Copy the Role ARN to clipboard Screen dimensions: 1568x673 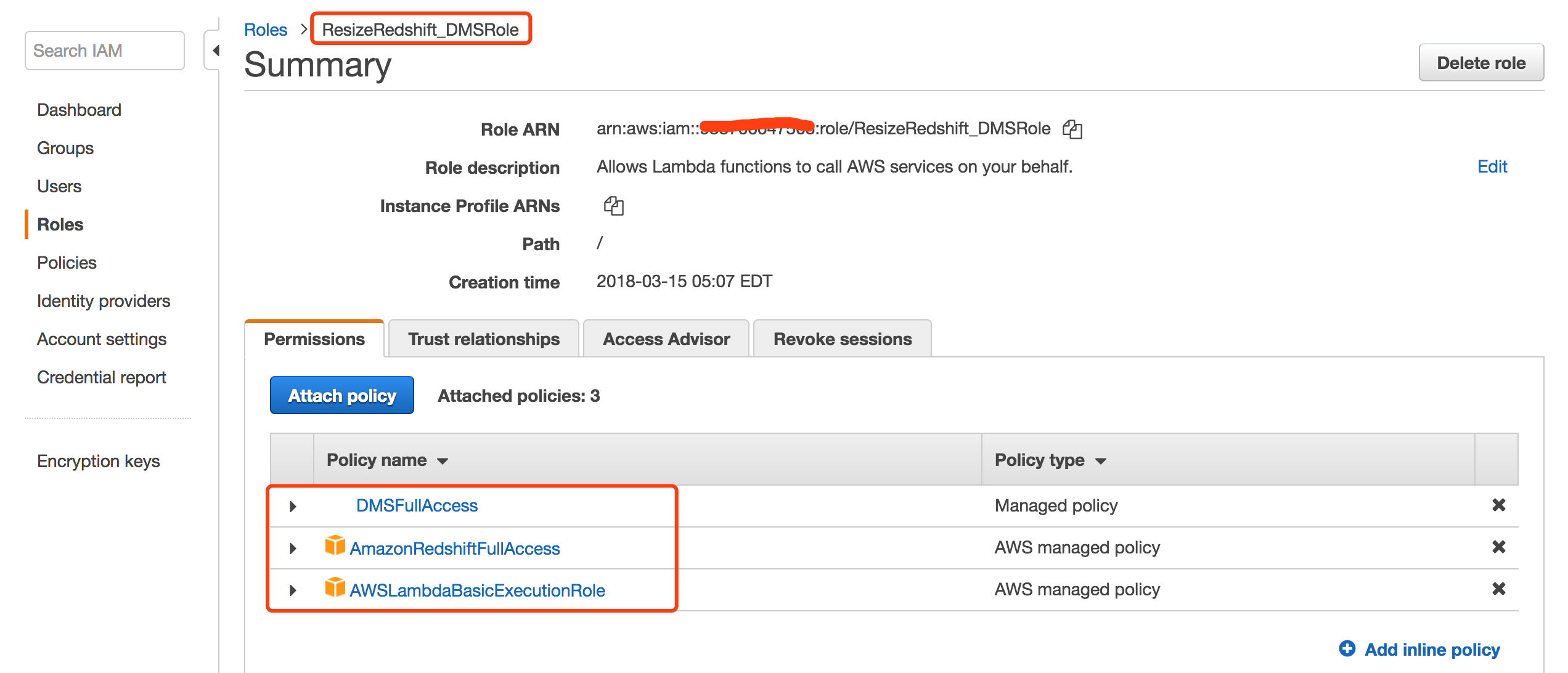1072,129
